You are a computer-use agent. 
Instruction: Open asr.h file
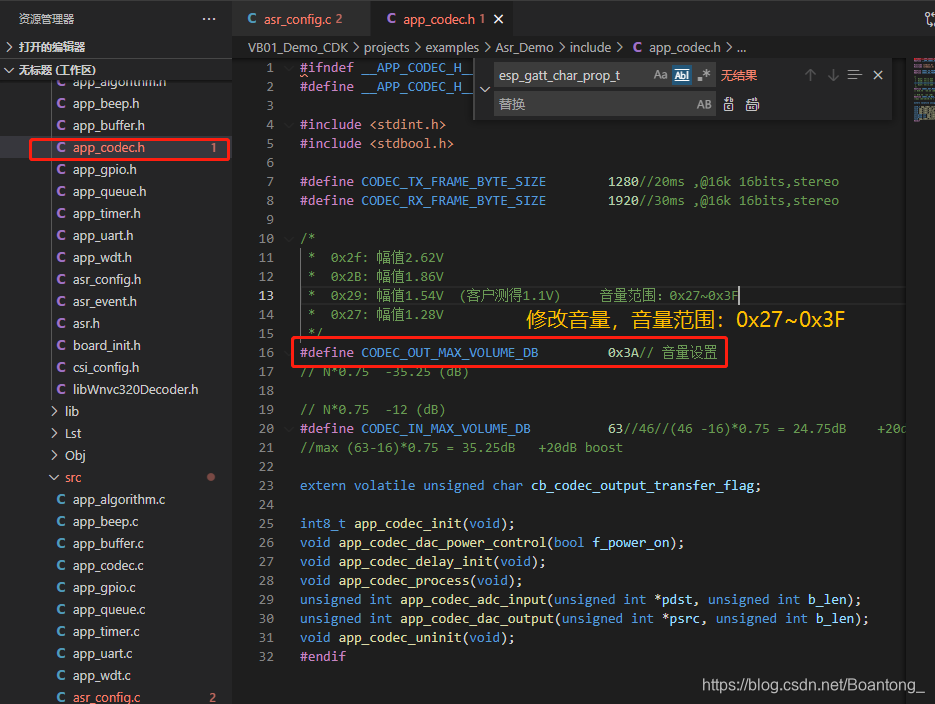(x=86, y=324)
